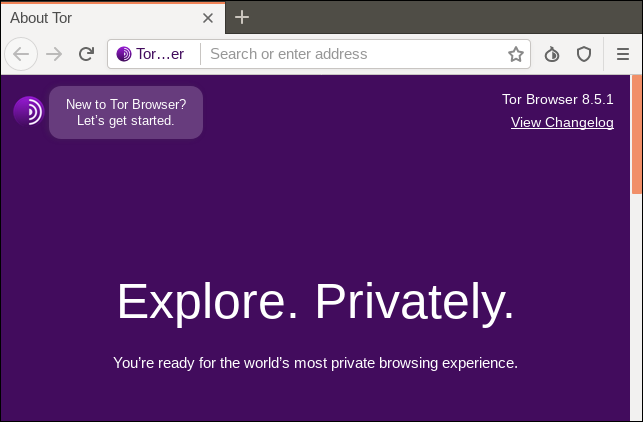The image size is (643, 422).
Task: Open the View Changelog link
Action: click(562, 122)
